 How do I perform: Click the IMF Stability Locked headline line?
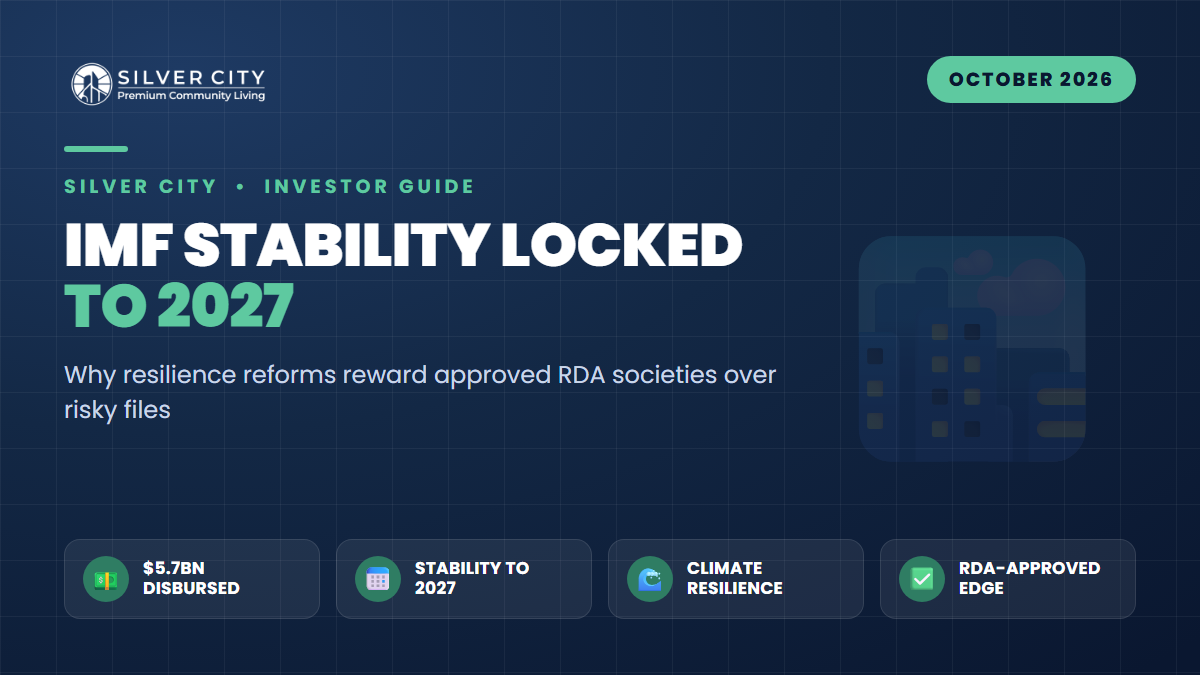click(404, 247)
